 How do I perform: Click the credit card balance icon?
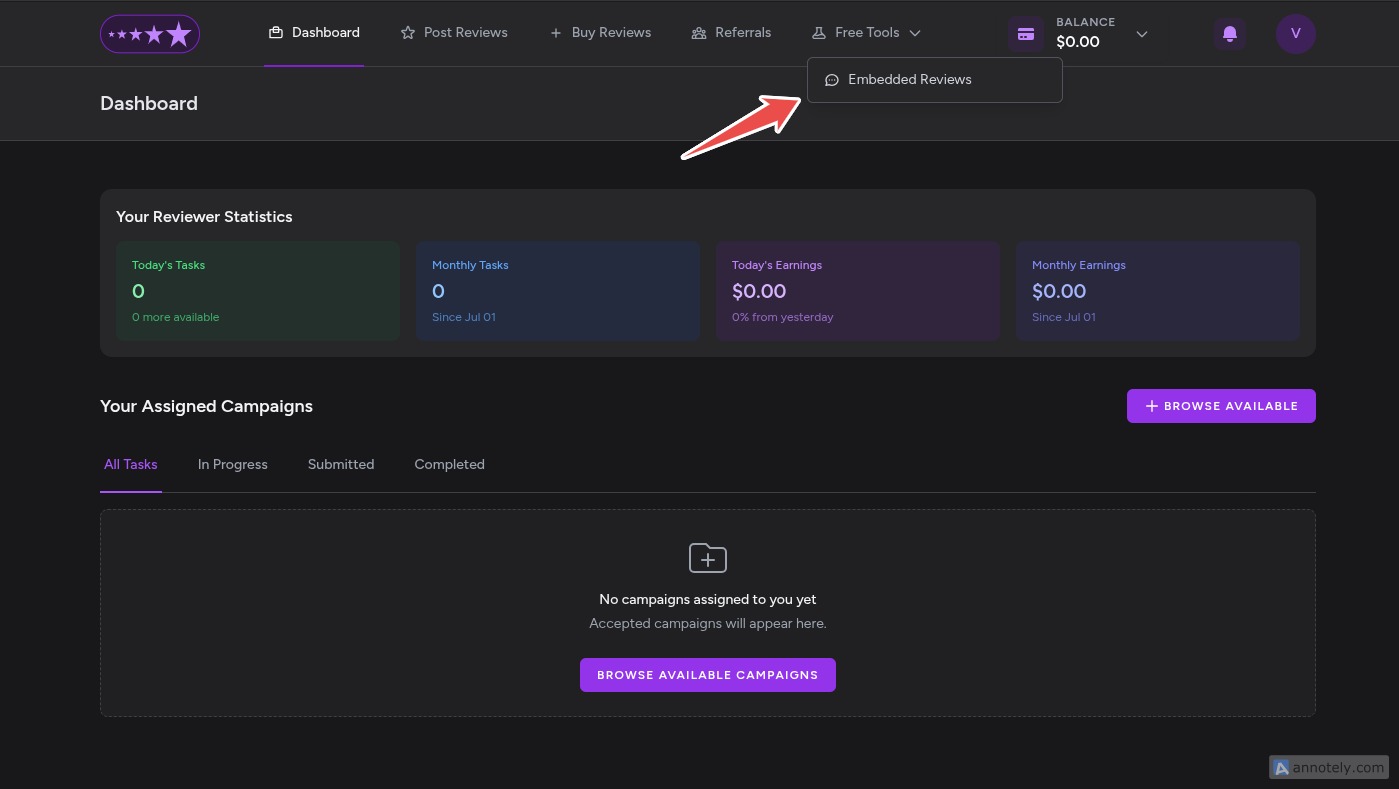click(1025, 33)
